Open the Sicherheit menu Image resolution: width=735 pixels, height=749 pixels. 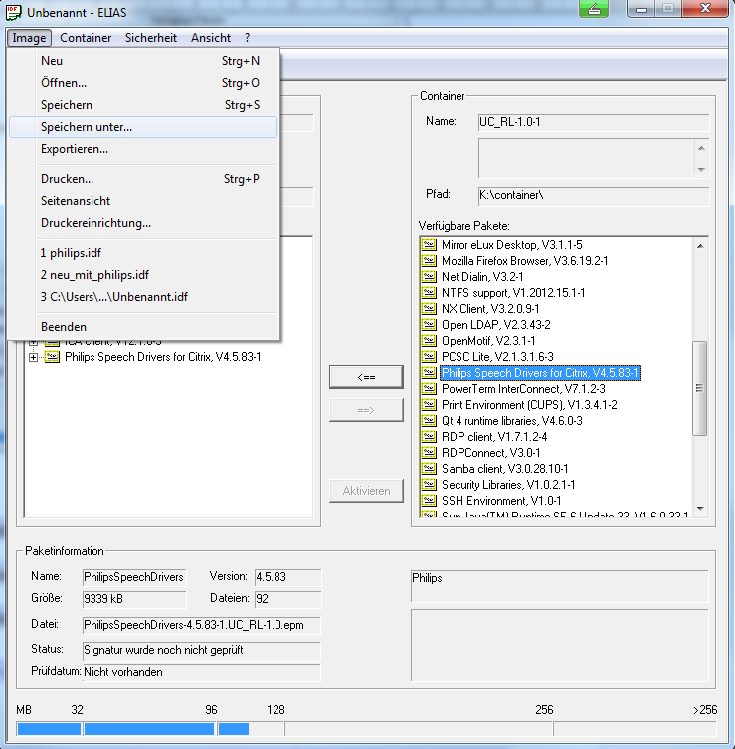(x=151, y=38)
